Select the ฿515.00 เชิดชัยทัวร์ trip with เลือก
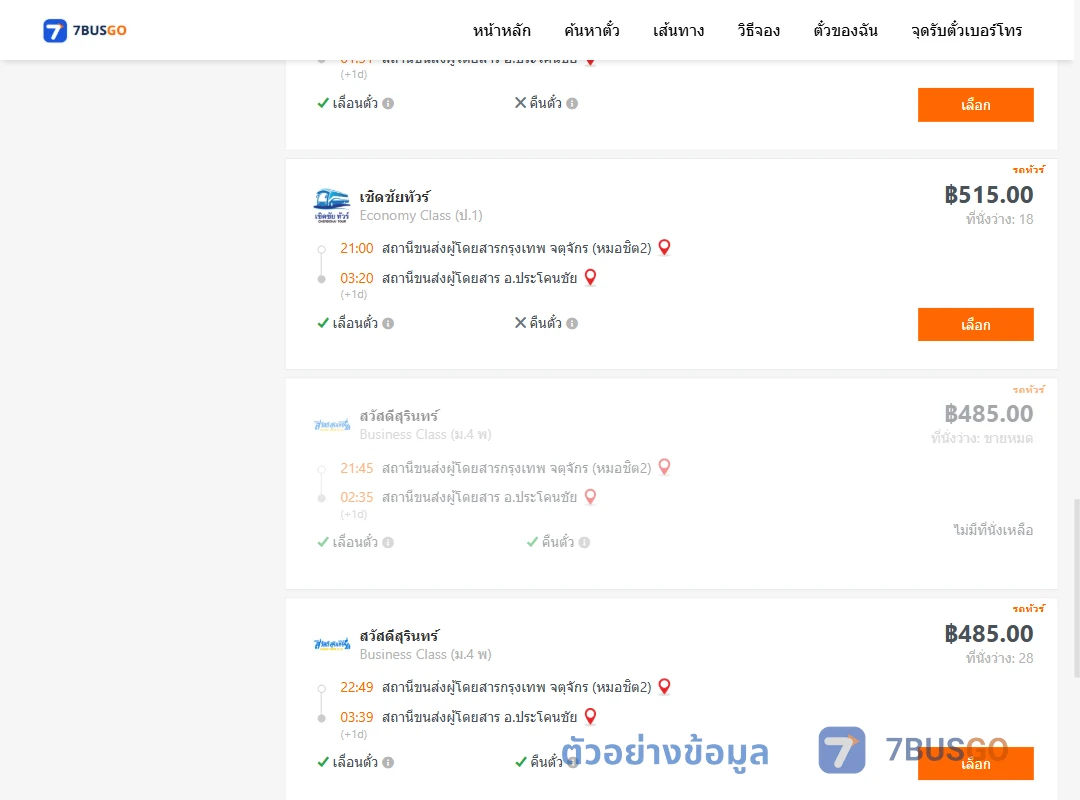Screen dimensions: 1080x800 (975, 325)
